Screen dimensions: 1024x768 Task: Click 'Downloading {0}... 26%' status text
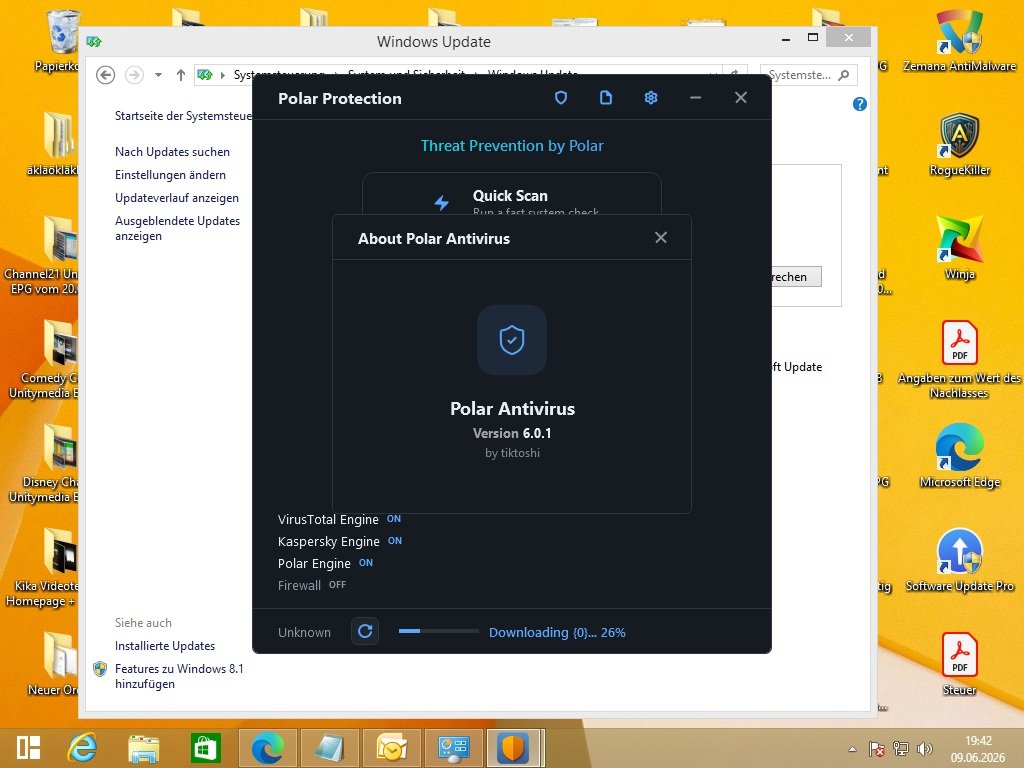click(x=557, y=632)
